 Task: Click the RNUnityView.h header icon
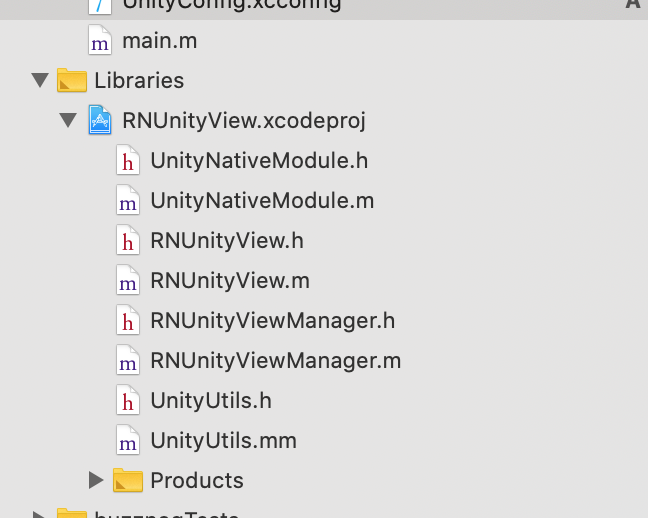[128, 240]
